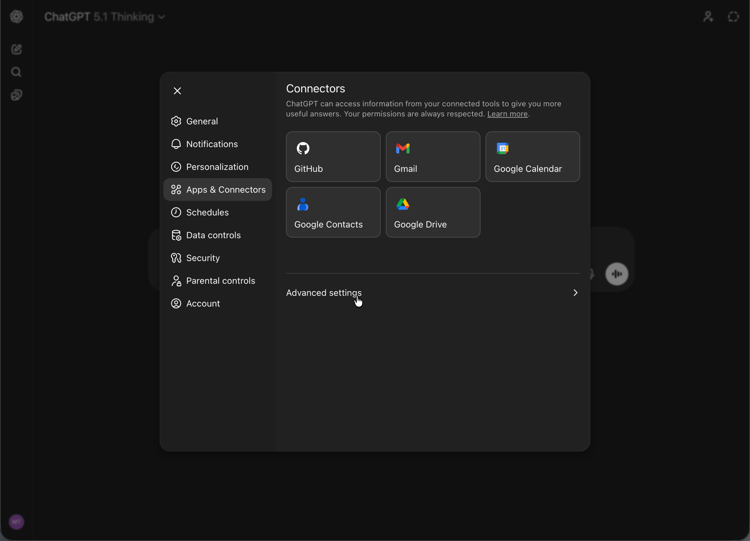The width and height of the screenshot is (750, 541).
Task: Close the settings dialog with the X
Action: pos(177,91)
